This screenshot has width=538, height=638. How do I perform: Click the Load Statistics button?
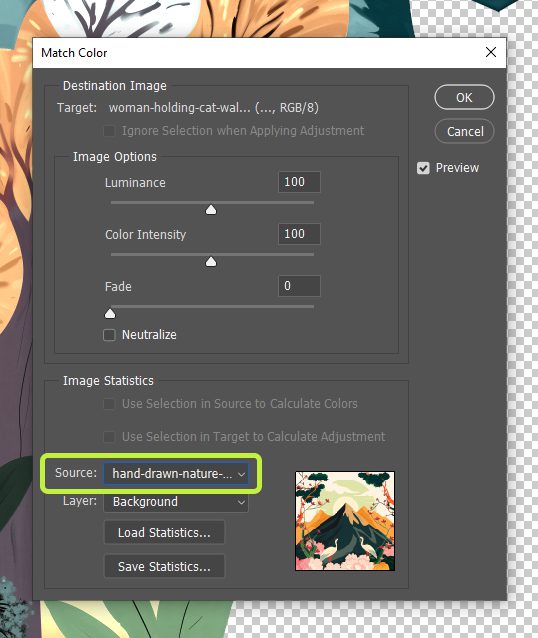tap(164, 532)
